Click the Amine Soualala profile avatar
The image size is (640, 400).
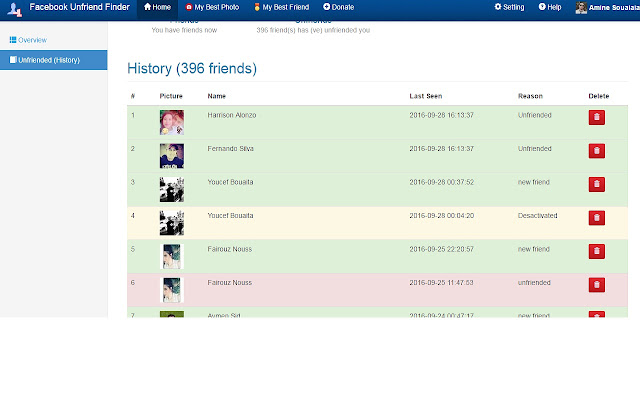click(x=581, y=7)
